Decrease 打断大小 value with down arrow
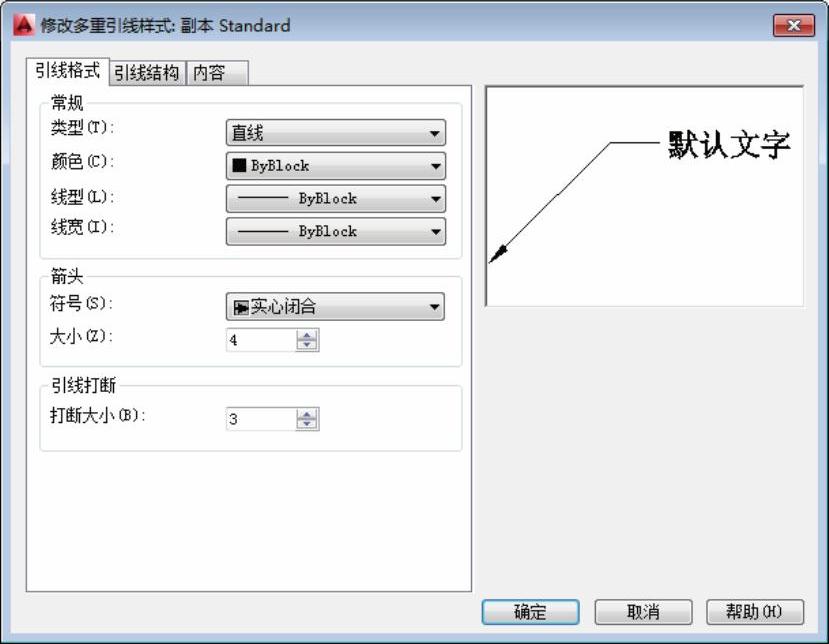Screen dimensions: 829x644 pos(307,424)
